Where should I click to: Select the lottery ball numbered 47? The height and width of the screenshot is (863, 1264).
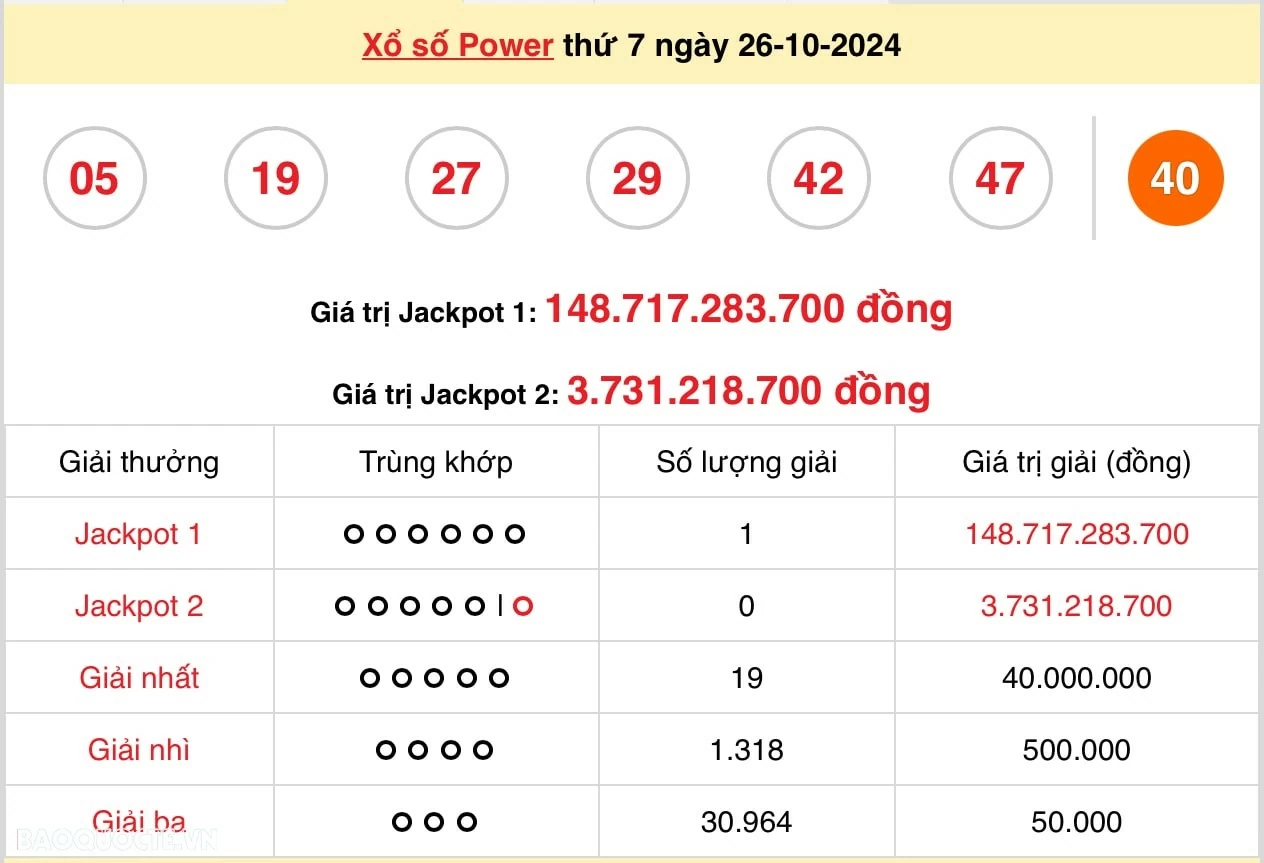1000,178
